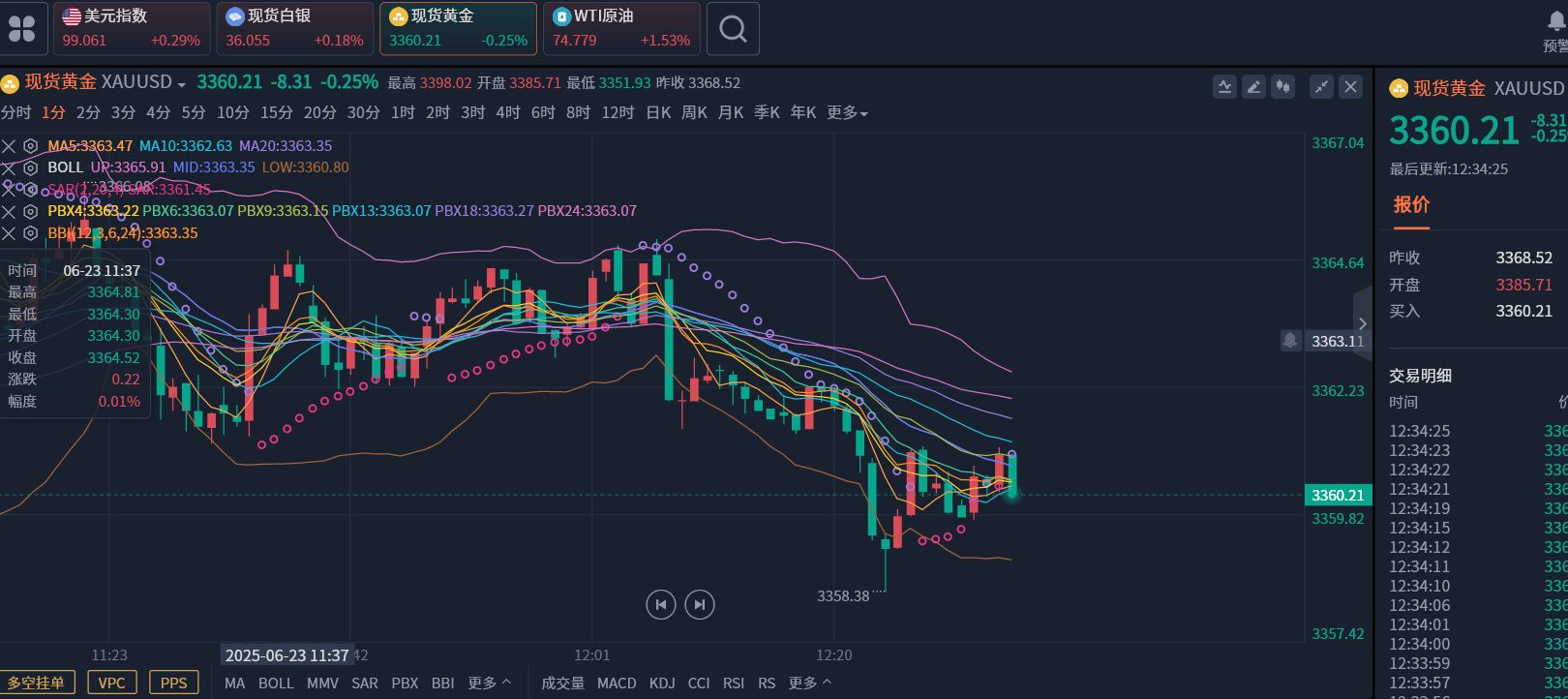1568x699 pixels.
Task: Select the 1时 timeframe tab
Action: tap(404, 113)
